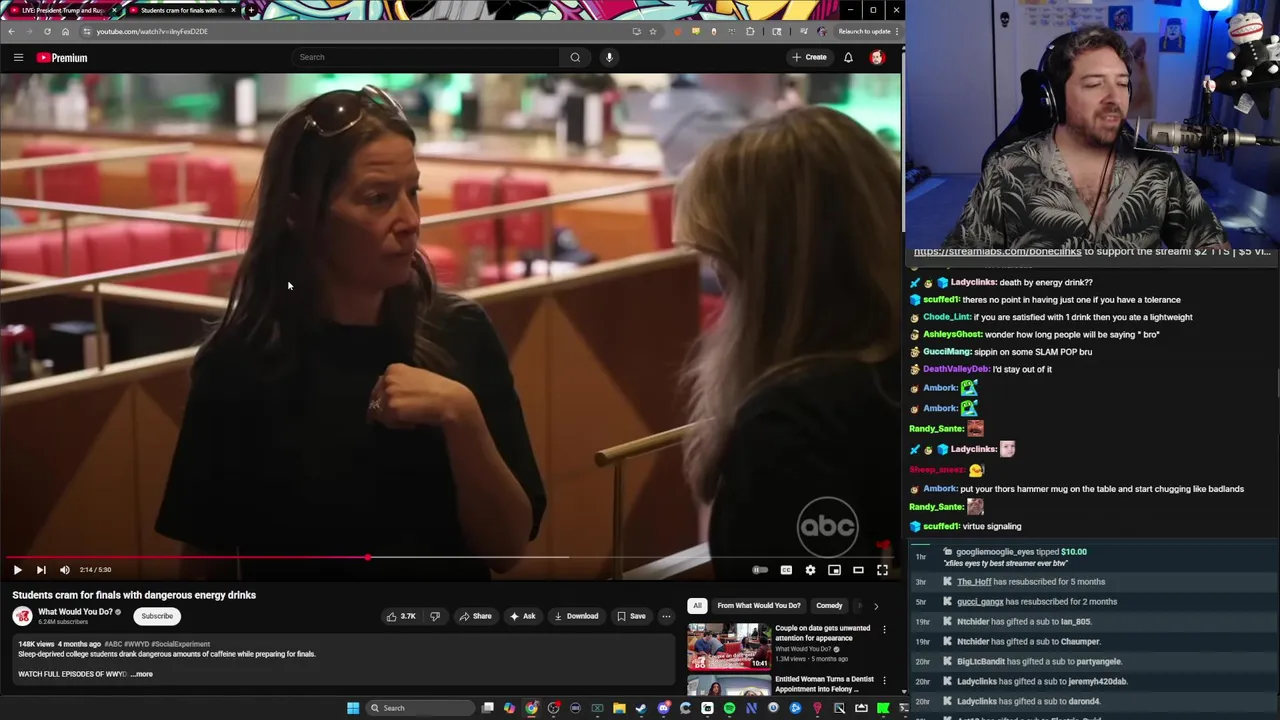Screen dimensions: 1280x720
Task: Open the Create menu
Action: 809,57
